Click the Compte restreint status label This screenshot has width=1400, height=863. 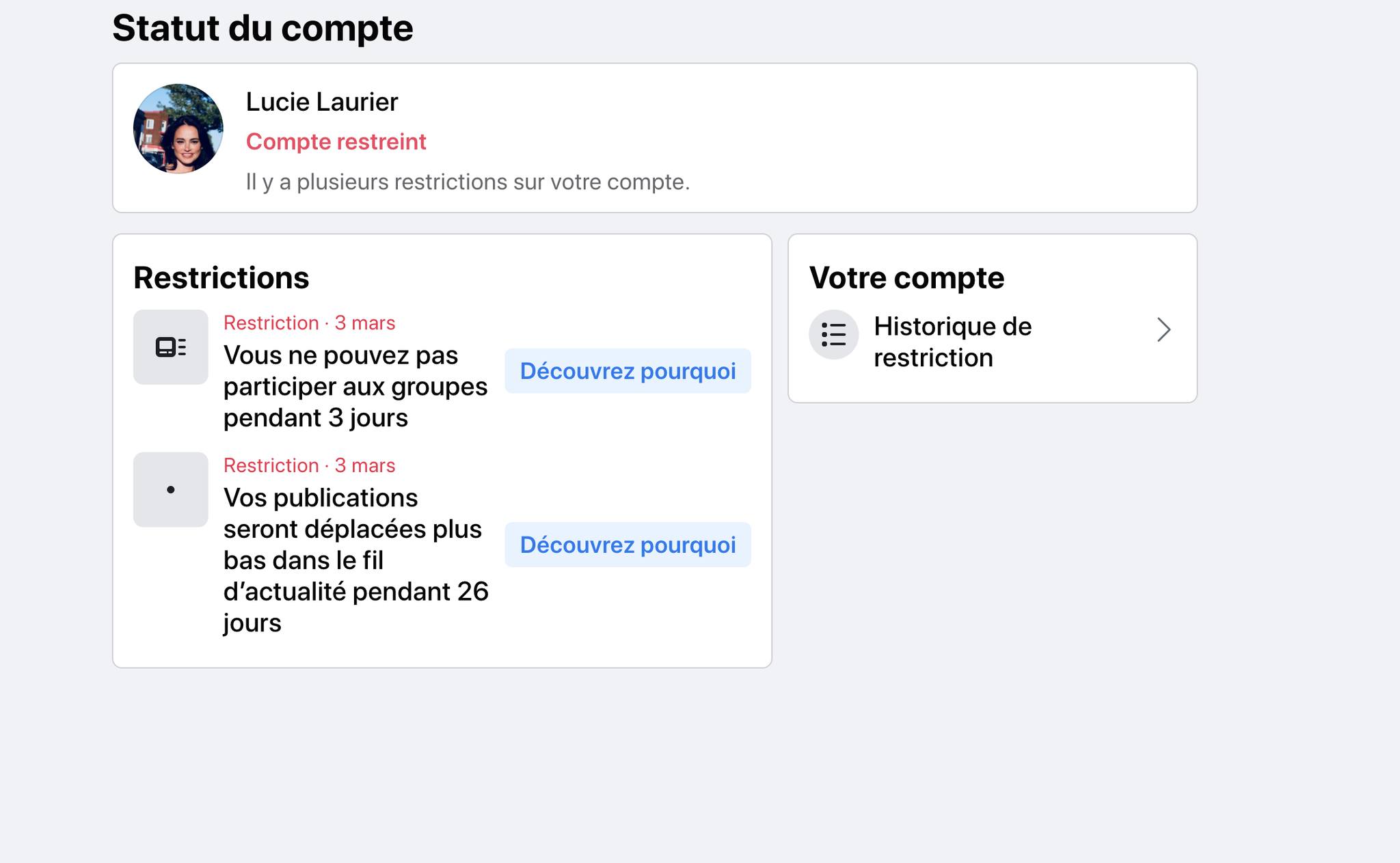click(x=336, y=141)
